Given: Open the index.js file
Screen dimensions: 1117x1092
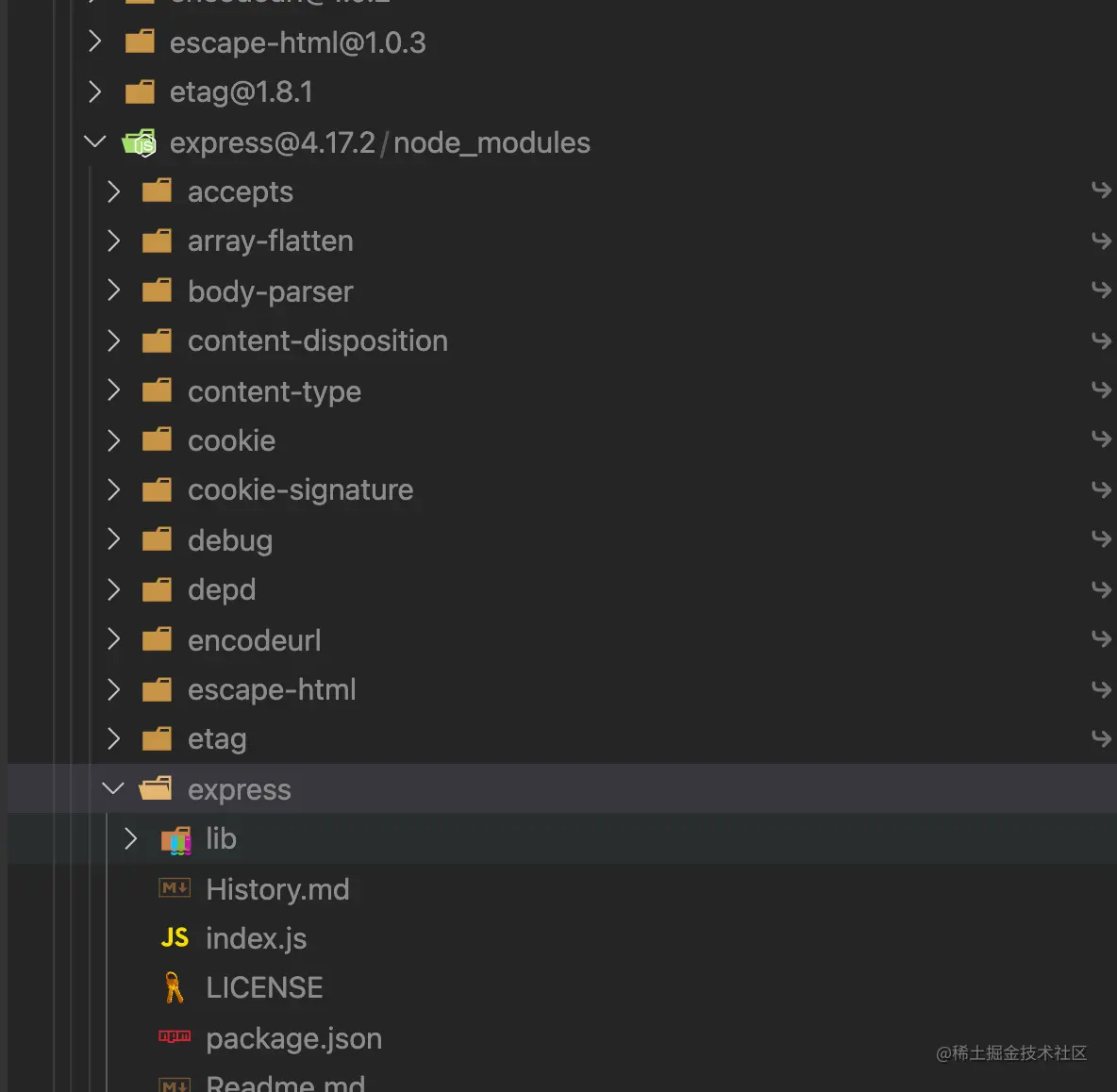Looking at the screenshot, I should click(x=256, y=938).
